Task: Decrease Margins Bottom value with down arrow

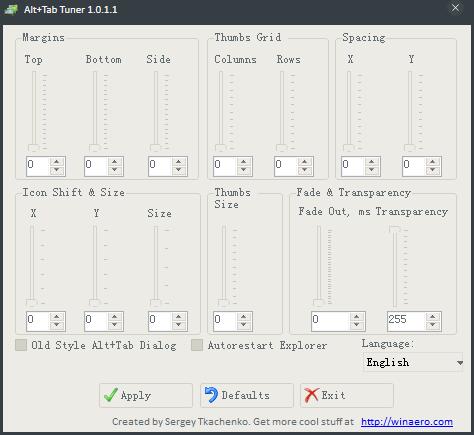Action: [115, 170]
